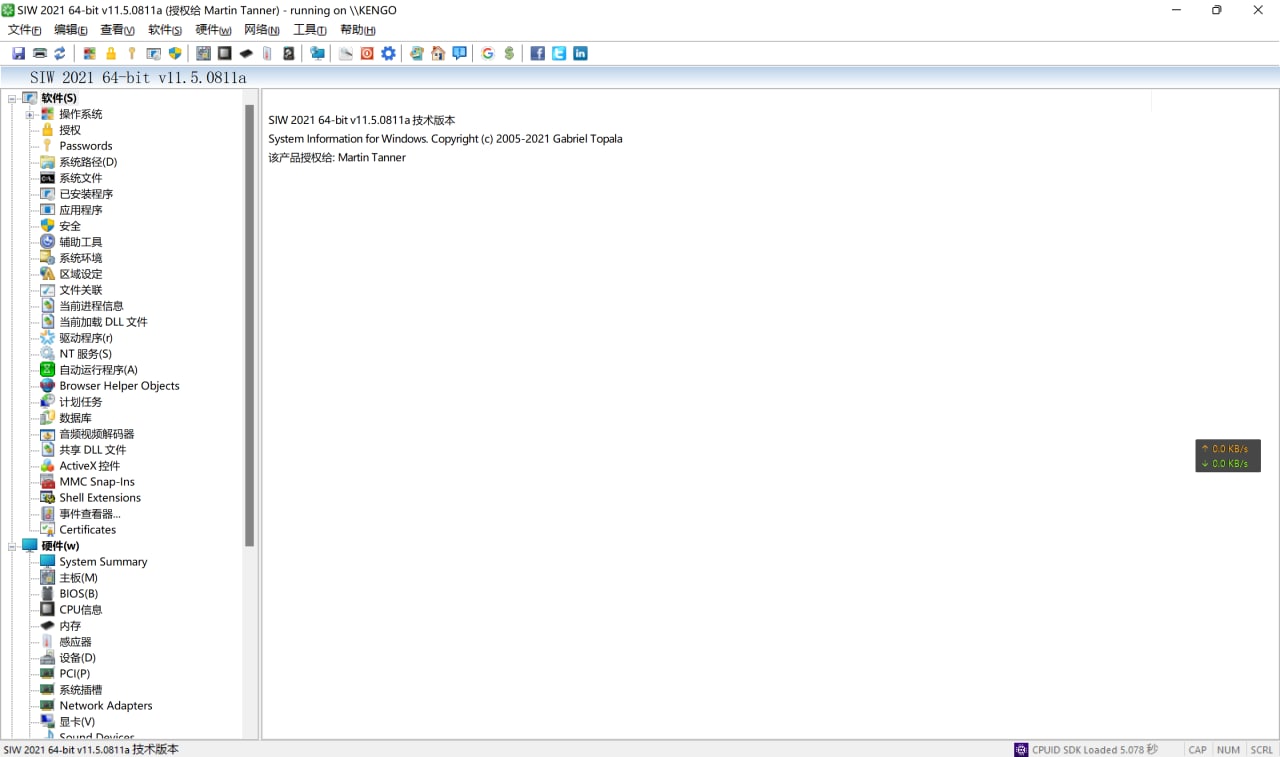This screenshot has width=1280, height=757.
Task: Click the Refresh arrows toolbar icon
Action: click(x=60, y=54)
